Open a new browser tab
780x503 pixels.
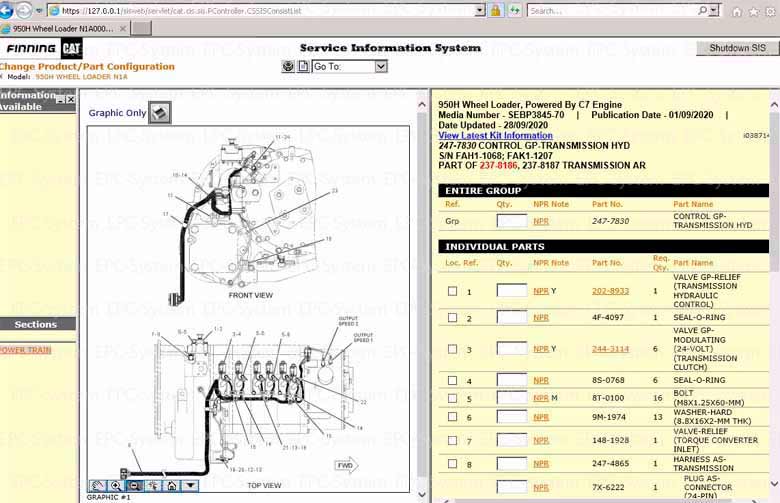(141, 28)
